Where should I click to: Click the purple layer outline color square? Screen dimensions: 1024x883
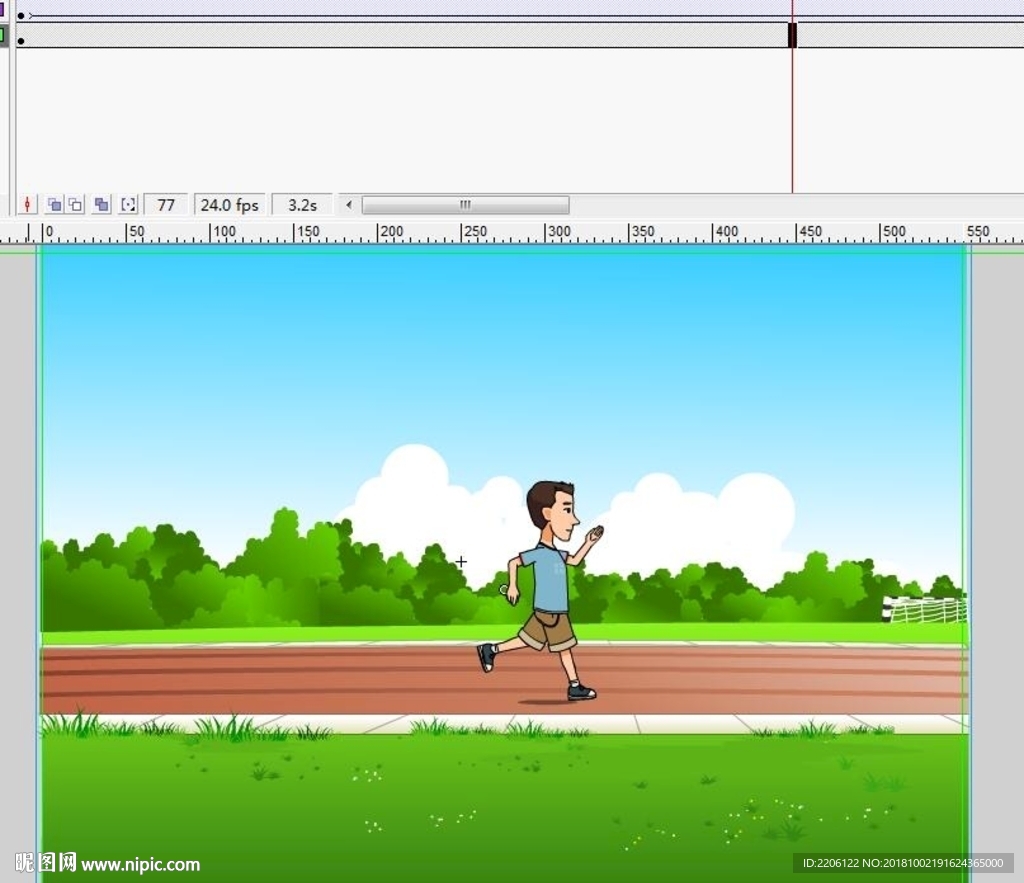(3, 10)
